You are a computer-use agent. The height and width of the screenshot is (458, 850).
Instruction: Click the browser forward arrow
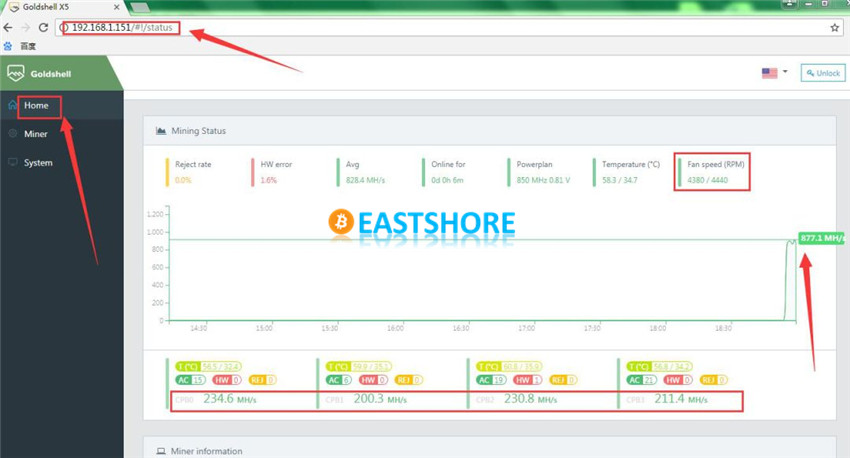25,27
